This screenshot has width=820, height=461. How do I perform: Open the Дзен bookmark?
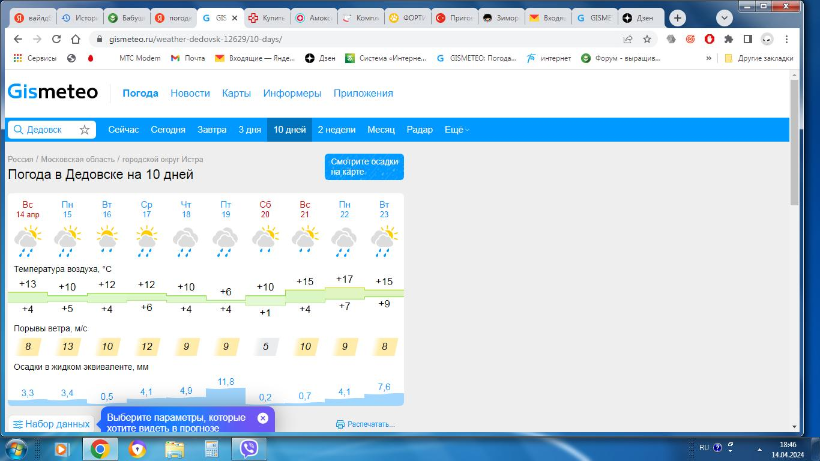(320, 58)
